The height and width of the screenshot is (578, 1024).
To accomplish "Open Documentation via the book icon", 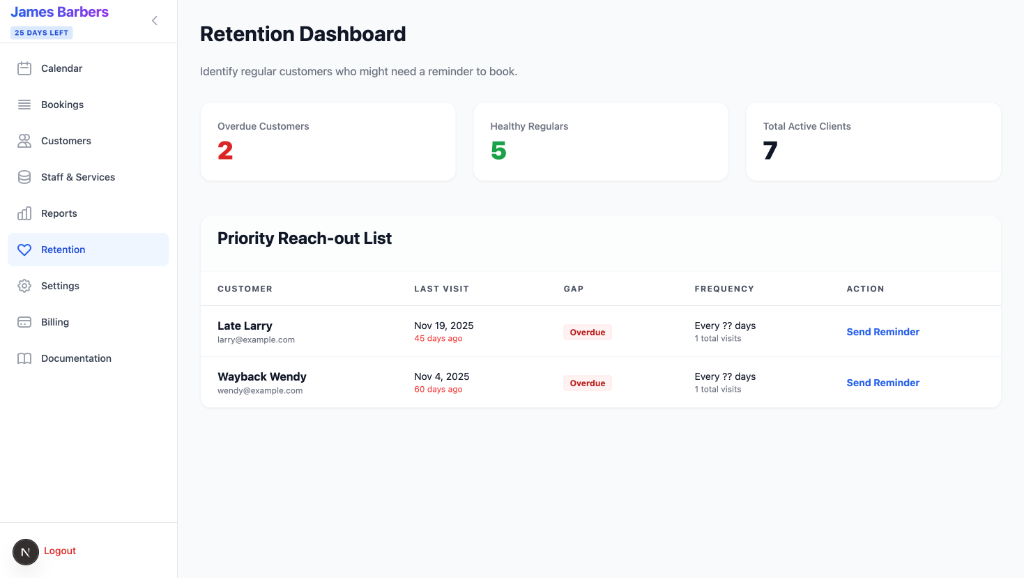I will coord(24,358).
